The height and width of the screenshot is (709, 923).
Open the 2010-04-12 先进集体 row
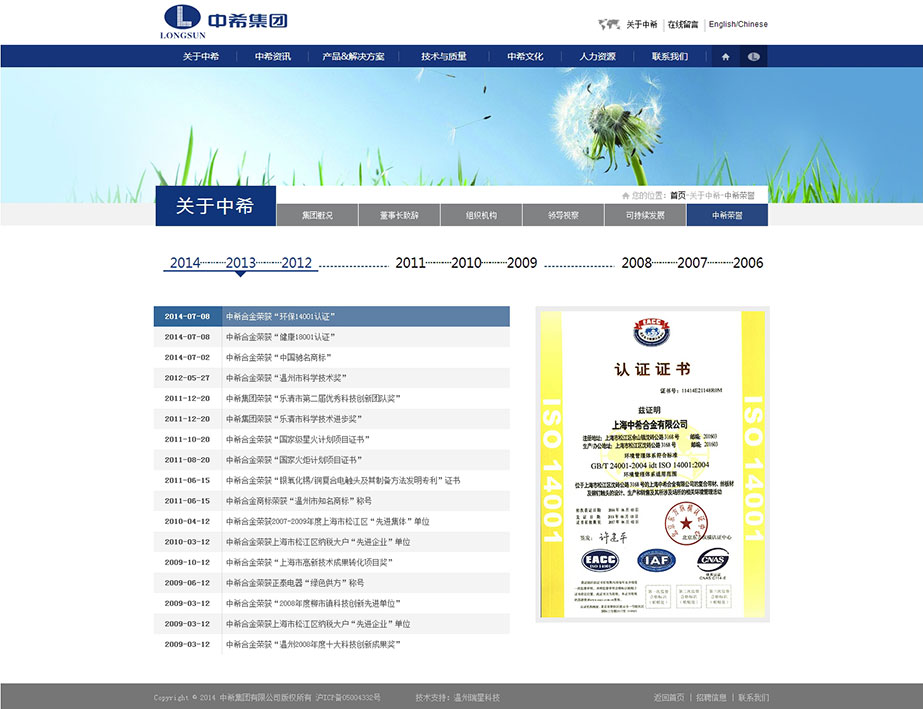pyautogui.click(x=332, y=522)
